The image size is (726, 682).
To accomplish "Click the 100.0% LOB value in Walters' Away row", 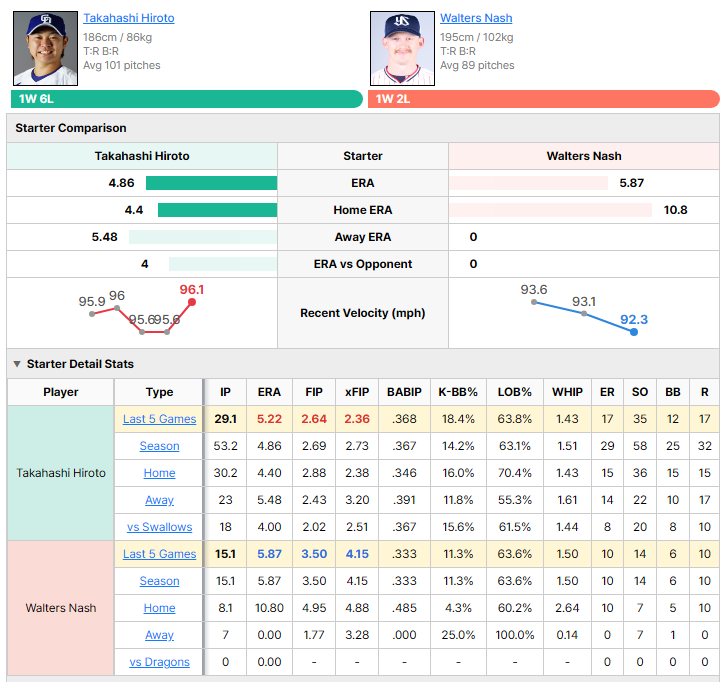I will pos(515,635).
